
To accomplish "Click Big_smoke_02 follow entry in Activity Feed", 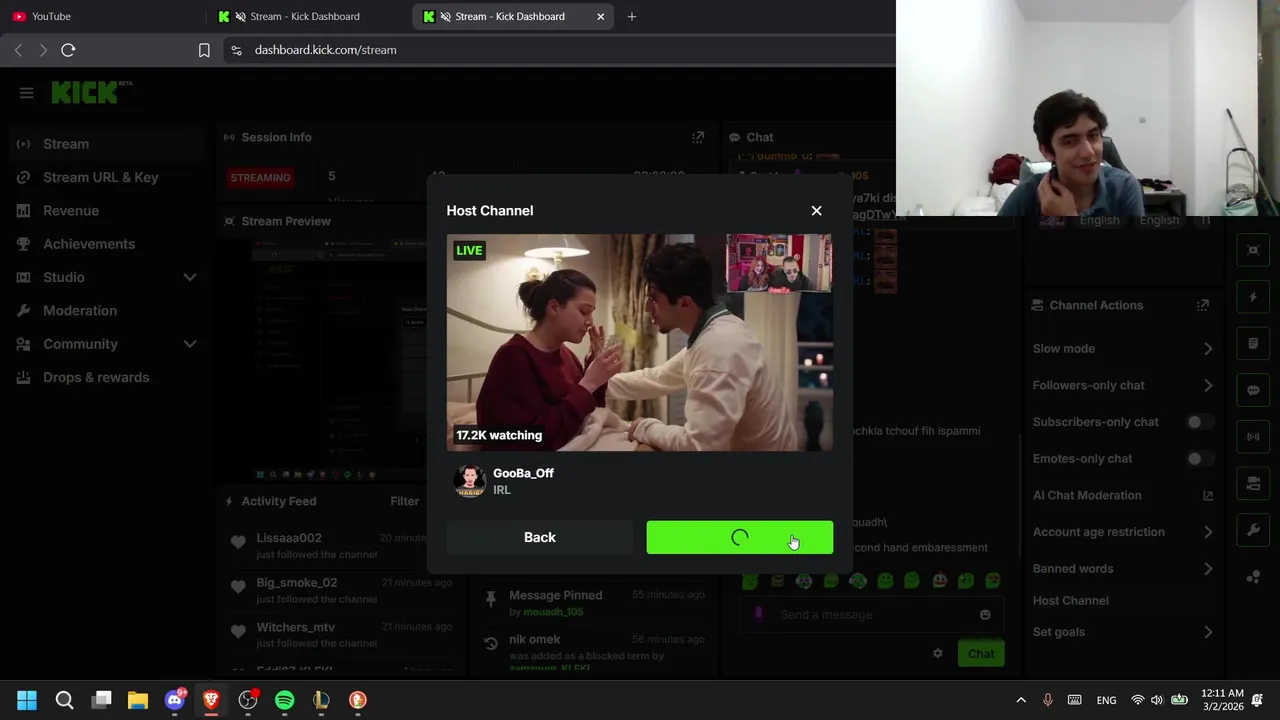I will pos(340,590).
